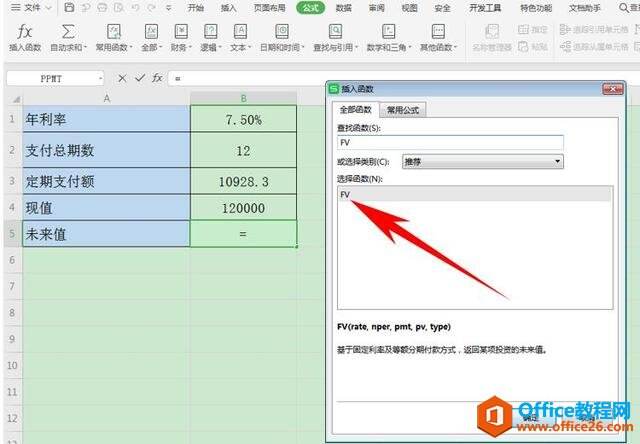Open the Logical (逻辑) functions icon
The width and height of the screenshot is (640, 444).
click(211, 31)
